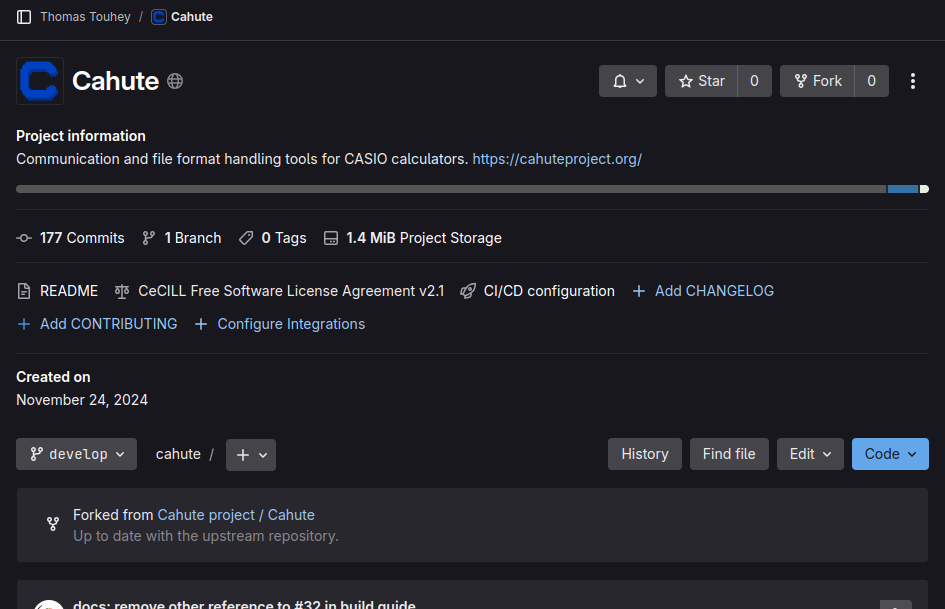Open the blue Code dropdown
Image resolution: width=945 pixels, height=609 pixels.
pyautogui.click(x=890, y=454)
